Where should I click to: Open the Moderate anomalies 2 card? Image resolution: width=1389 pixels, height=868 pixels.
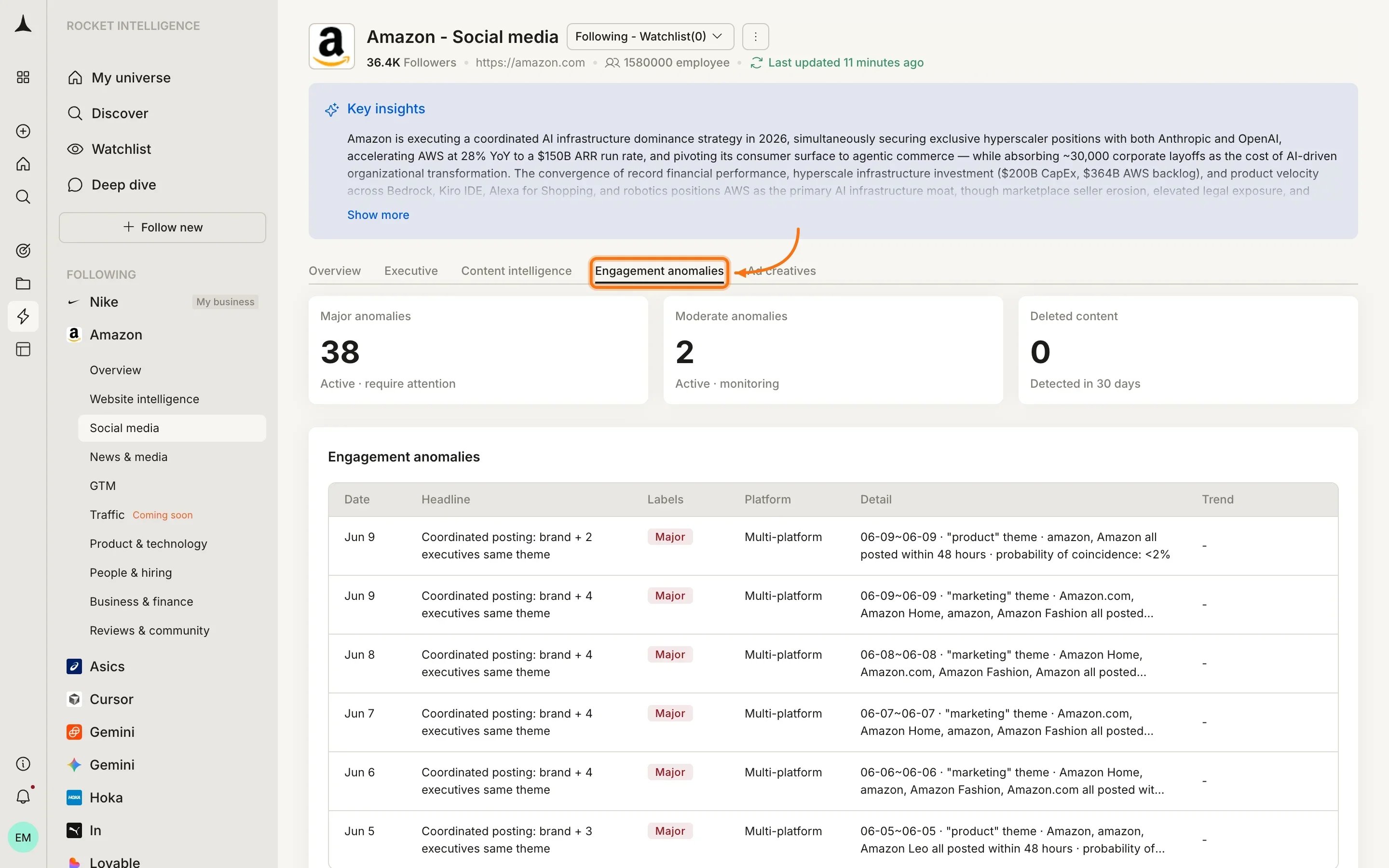tap(833, 350)
